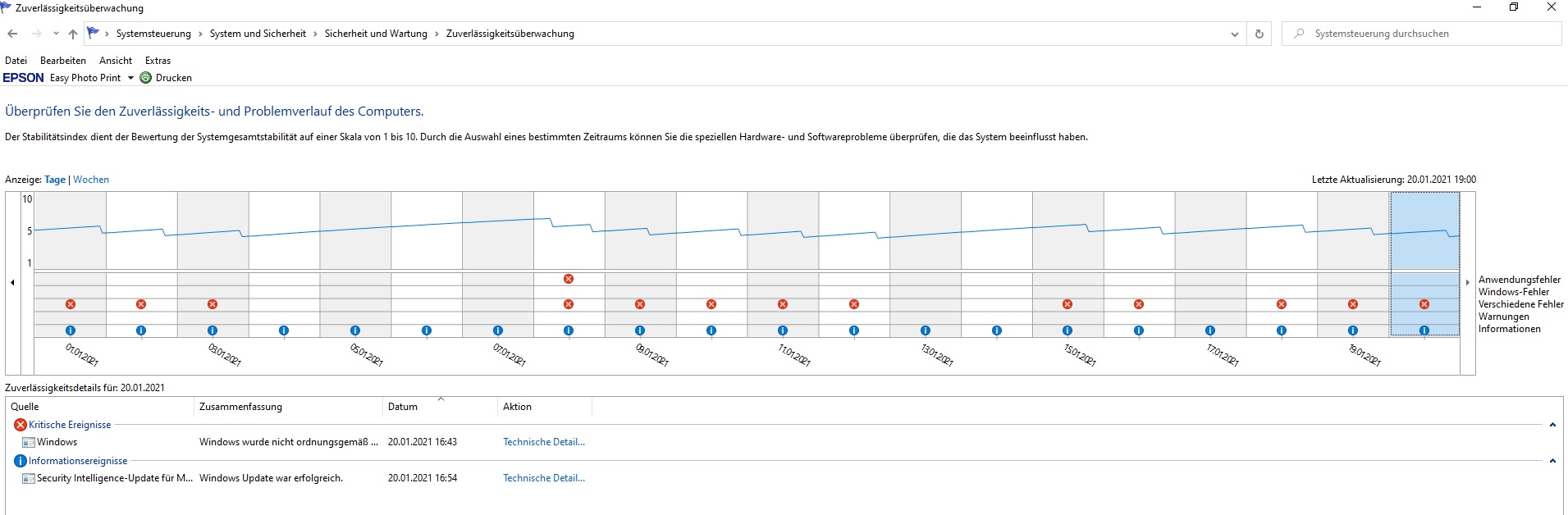Open the Extras menu
Viewport: 1568px width, 515px height.
coord(158,61)
